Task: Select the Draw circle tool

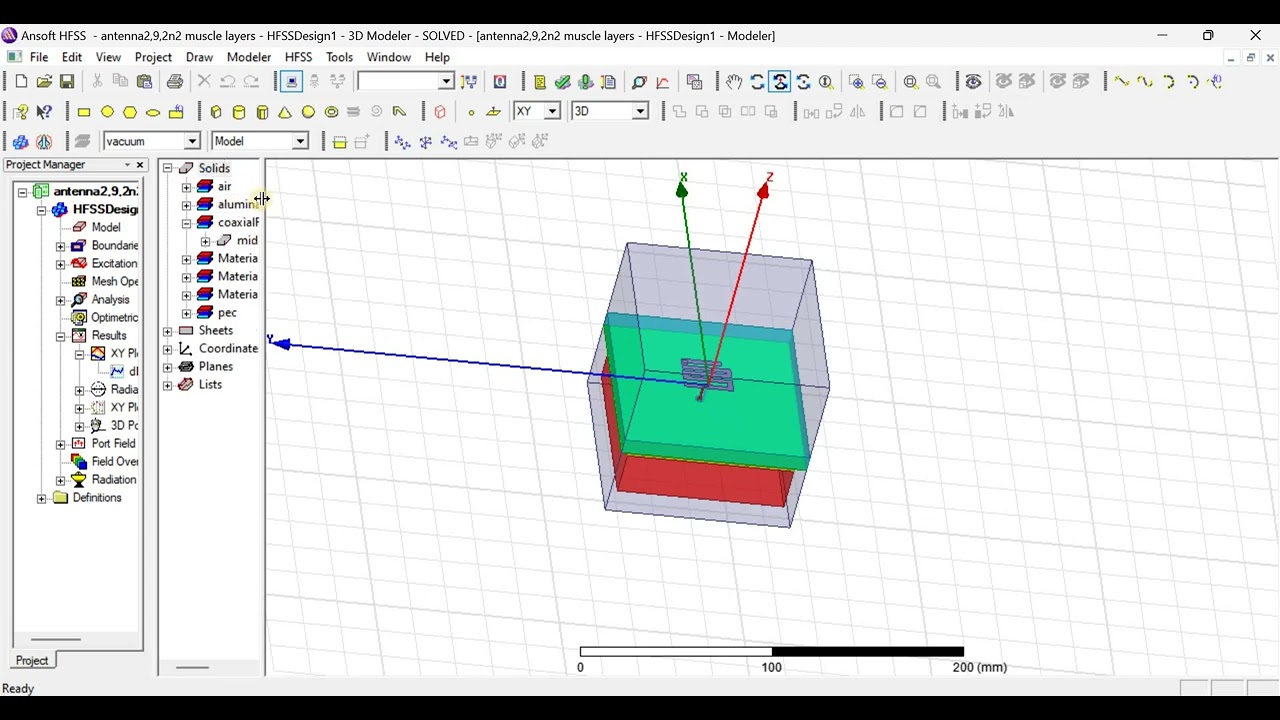Action: tap(107, 112)
